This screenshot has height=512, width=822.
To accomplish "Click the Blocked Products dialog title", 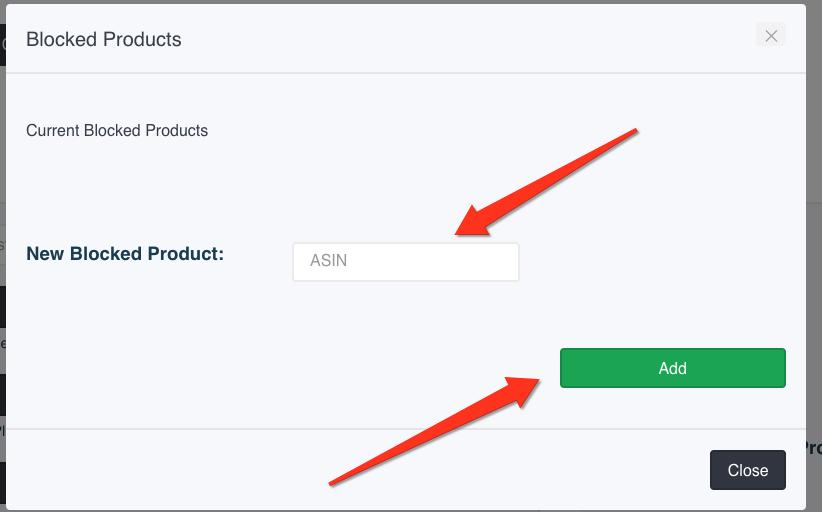I will pyautogui.click(x=104, y=39).
